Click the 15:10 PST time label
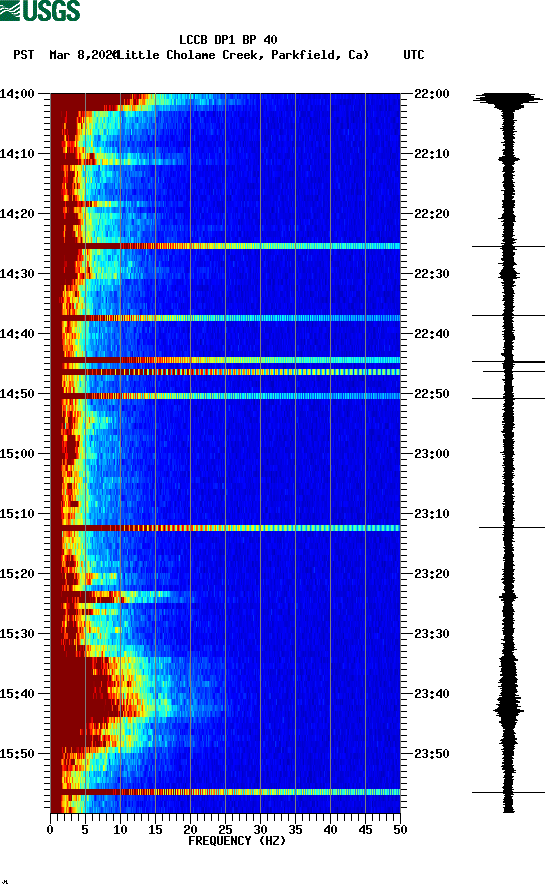The height and width of the screenshot is (893, 552). click(17, 514)
